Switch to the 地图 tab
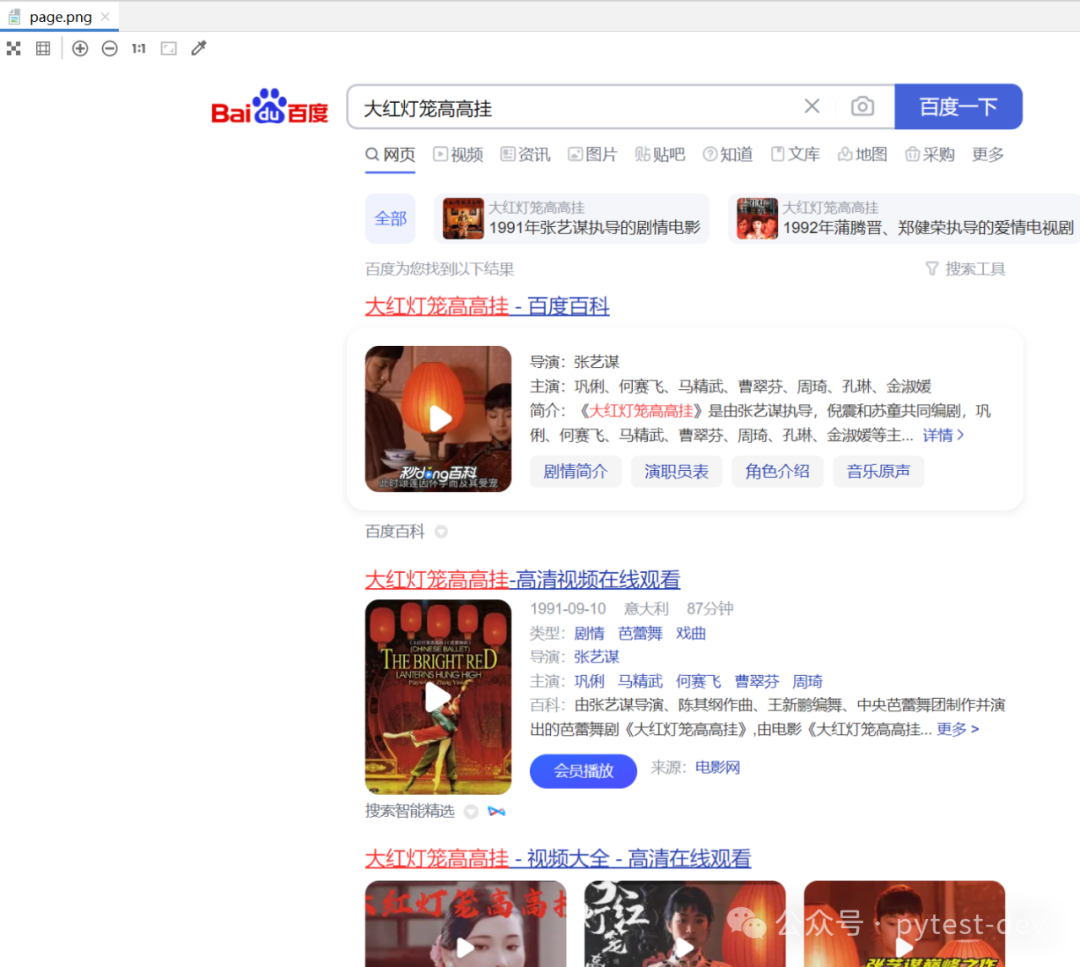 tap(862, 154)
